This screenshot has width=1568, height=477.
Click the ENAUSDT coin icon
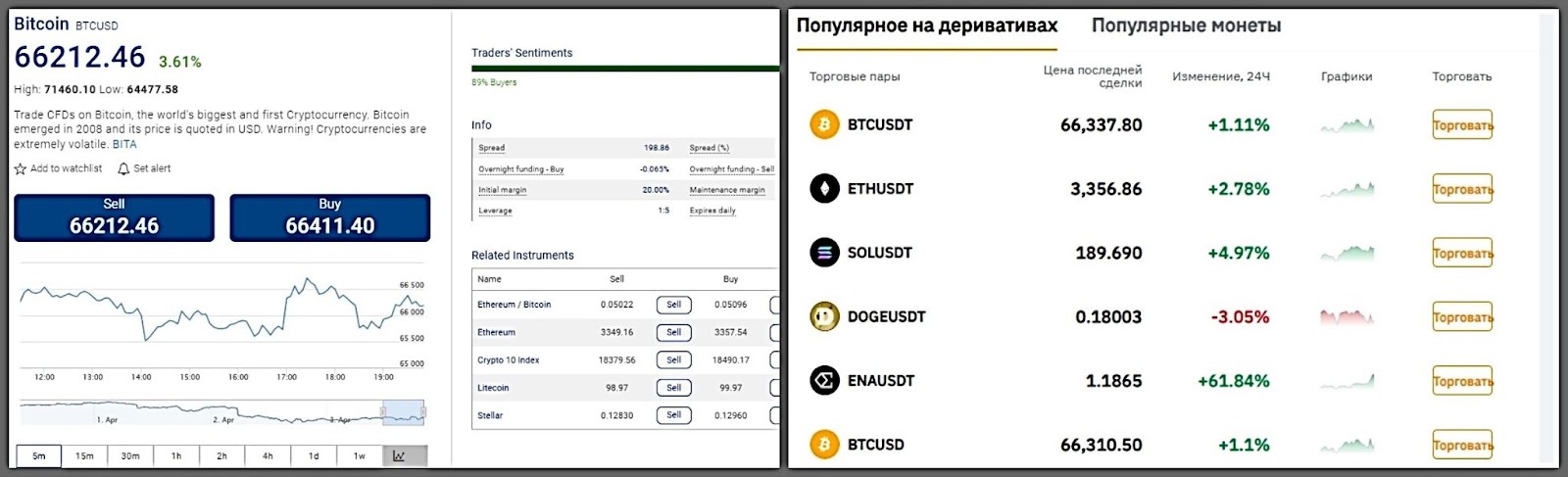(824, 381)
